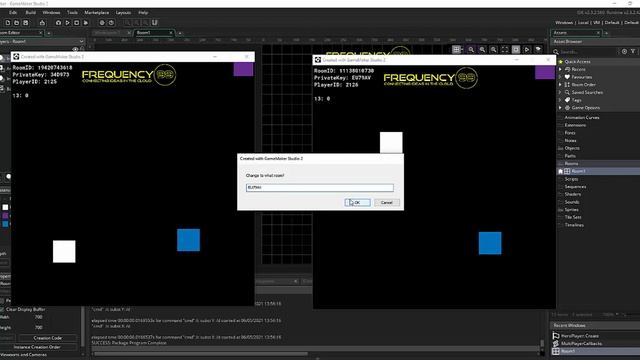Click the room editor zoom reset magnifier
Viewport: 640px width, 360px height.
click(x=471, y=49)
